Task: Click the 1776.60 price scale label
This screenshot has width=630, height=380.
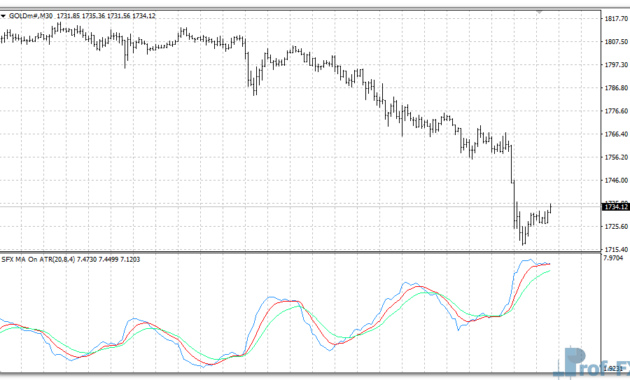Action: click(616, 111)
